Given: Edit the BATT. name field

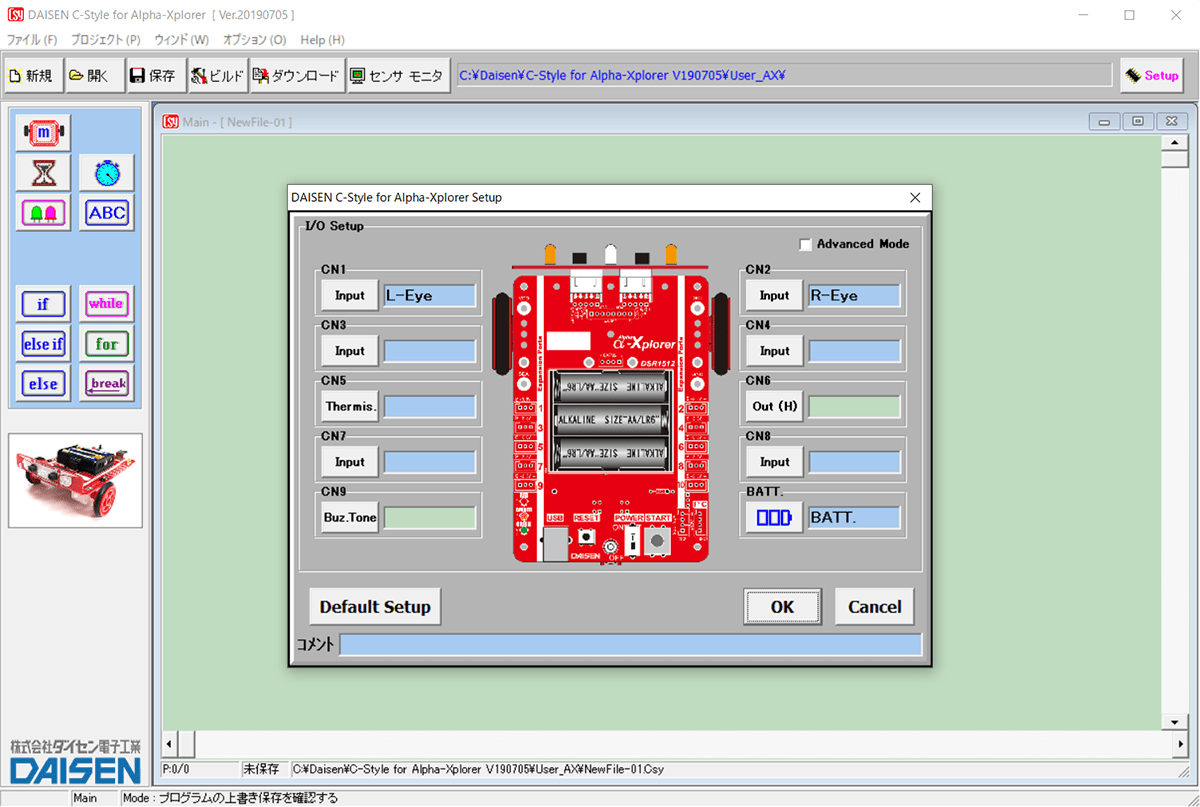Looking at the screenshot, I should click(x=854, y=518).
